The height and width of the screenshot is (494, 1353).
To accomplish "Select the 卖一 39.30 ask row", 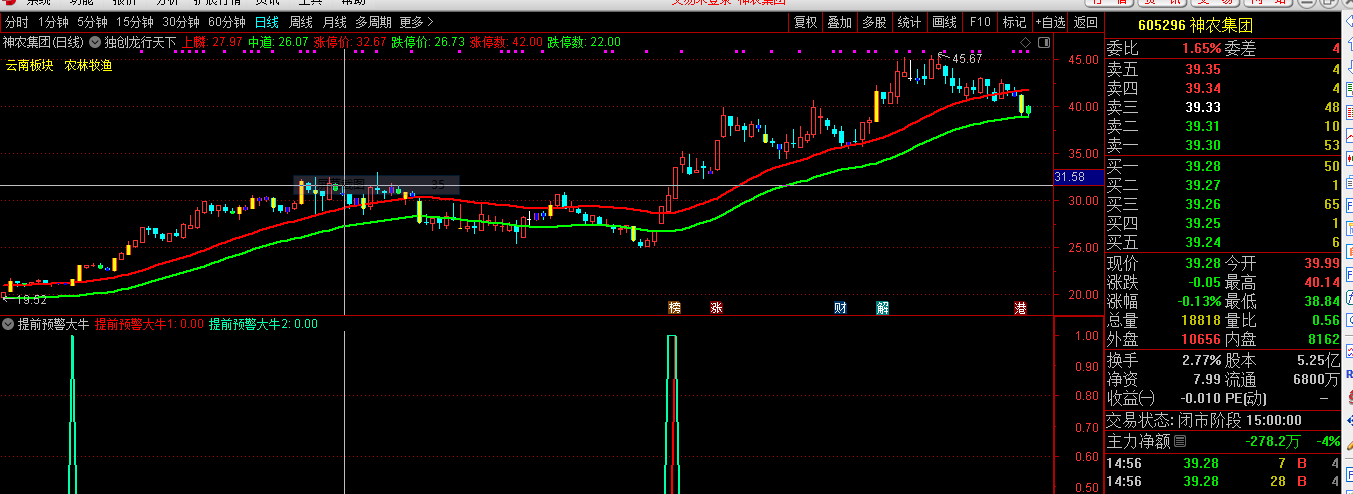I will pyautogui.click(x=1222, y=145).
